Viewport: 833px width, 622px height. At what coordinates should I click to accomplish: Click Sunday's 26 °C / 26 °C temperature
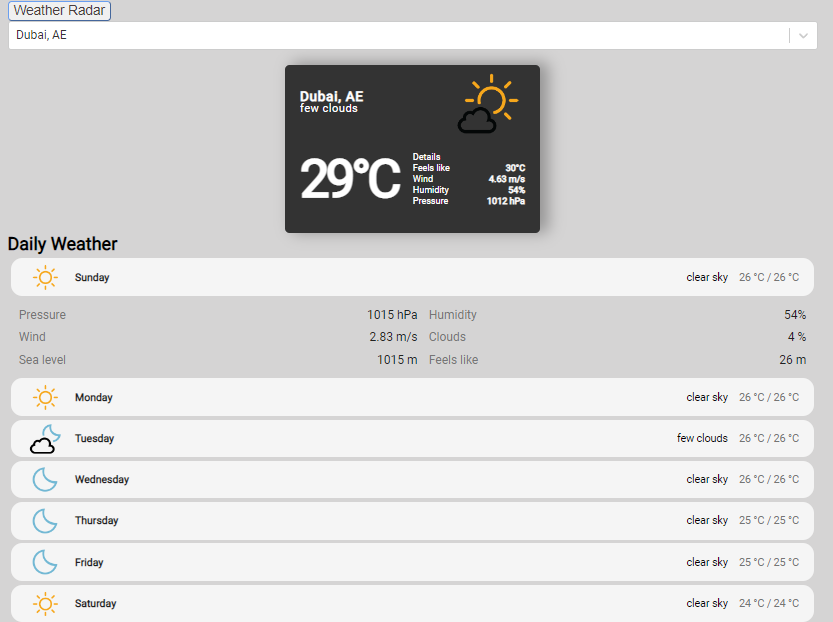769,277
